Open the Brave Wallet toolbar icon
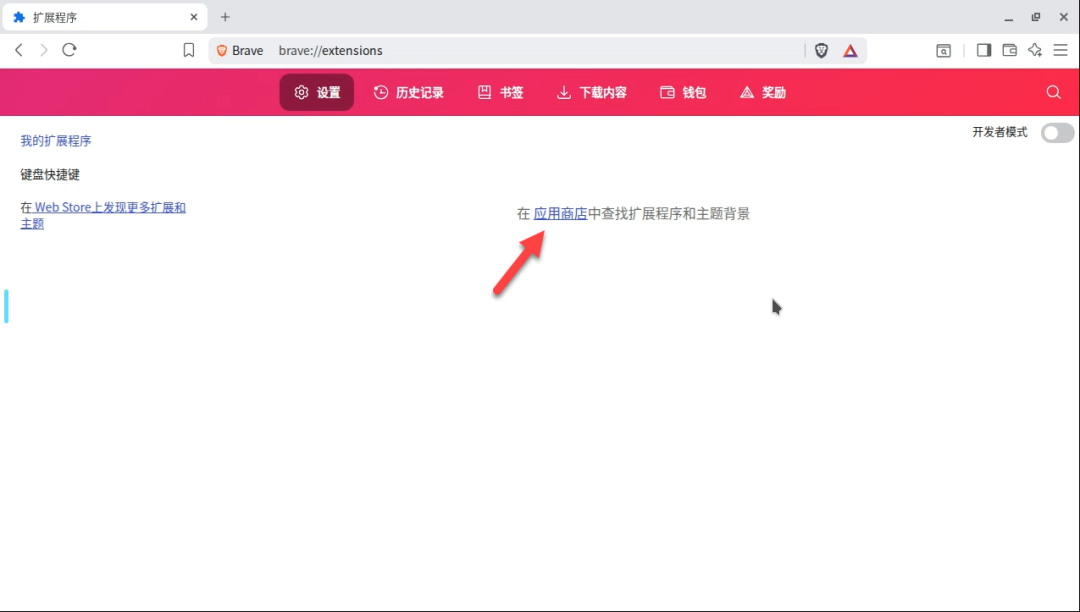Image resolution: width=1080 pixels, height=612 pixels. click(1009, 50)
